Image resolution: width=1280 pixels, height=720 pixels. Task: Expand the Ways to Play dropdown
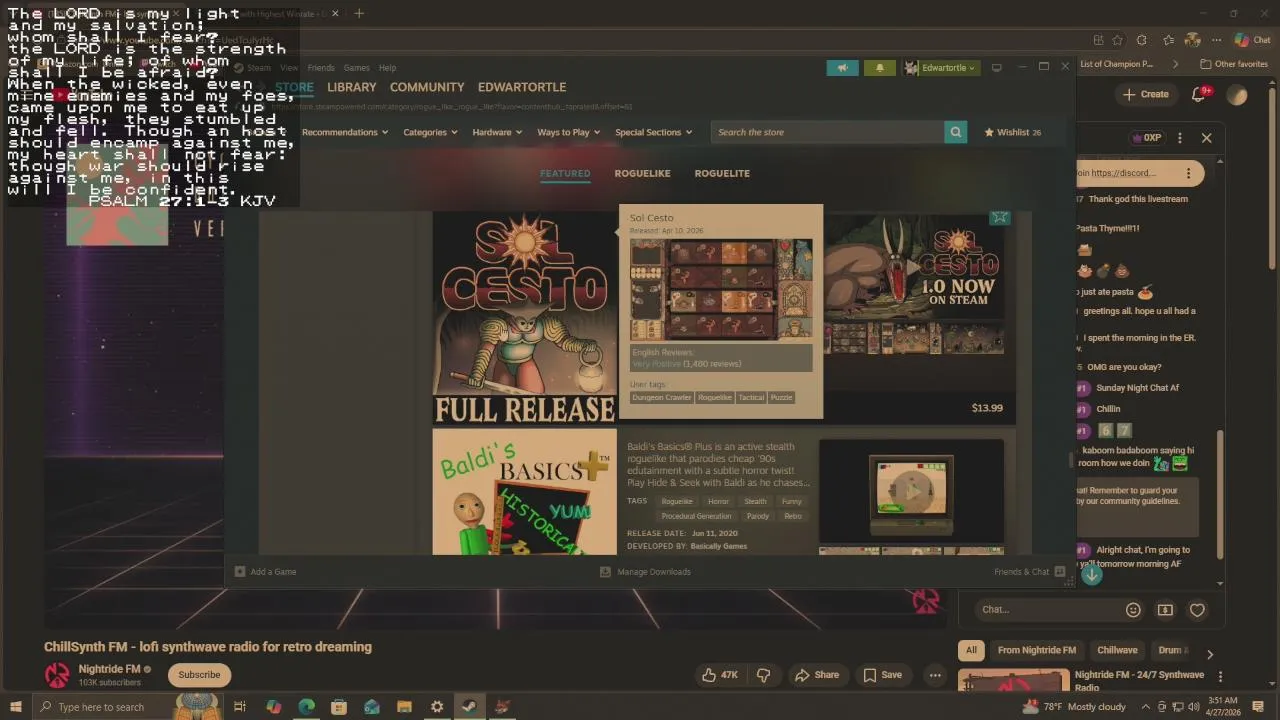(570, 132)
